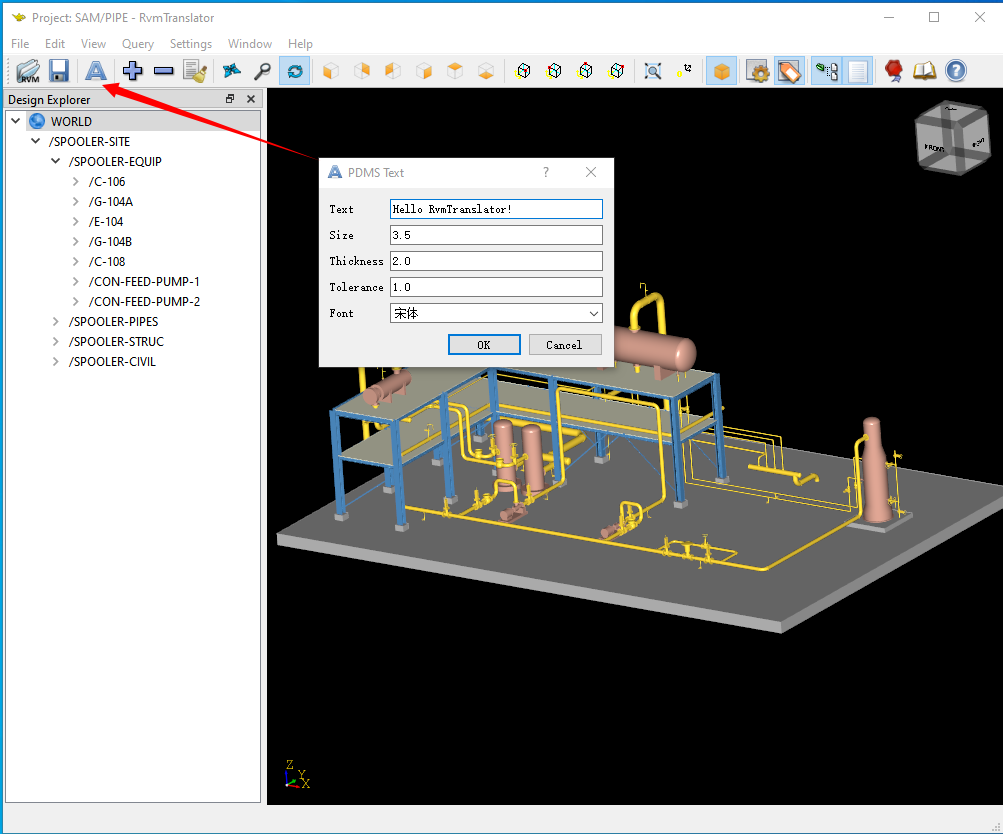Expand the /SPOOLER-STRUC node
Screen dimensions: 1003x834
tap(56, 342)
